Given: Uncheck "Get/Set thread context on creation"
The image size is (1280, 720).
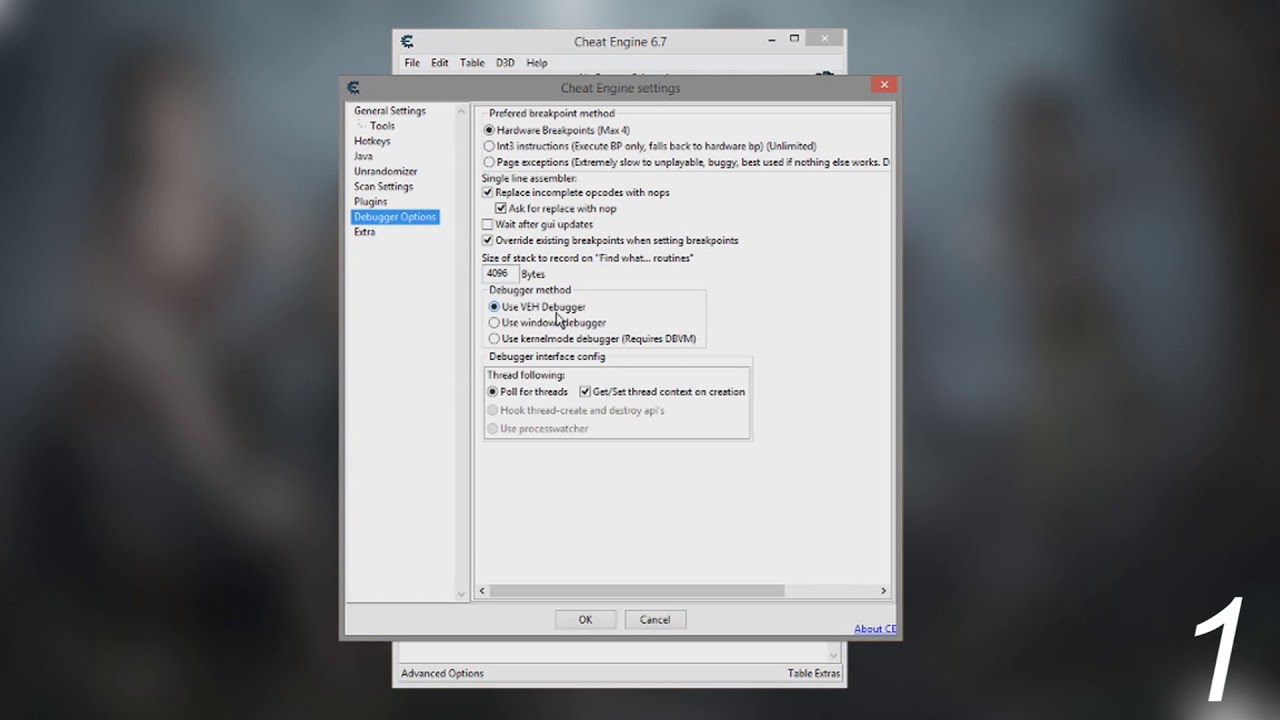Looking at the screenshot, I should pos(585,391).
